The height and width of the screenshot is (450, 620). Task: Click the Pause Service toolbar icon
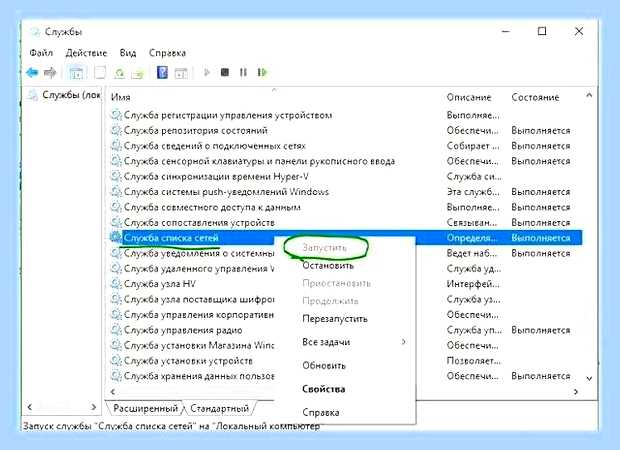243,72
